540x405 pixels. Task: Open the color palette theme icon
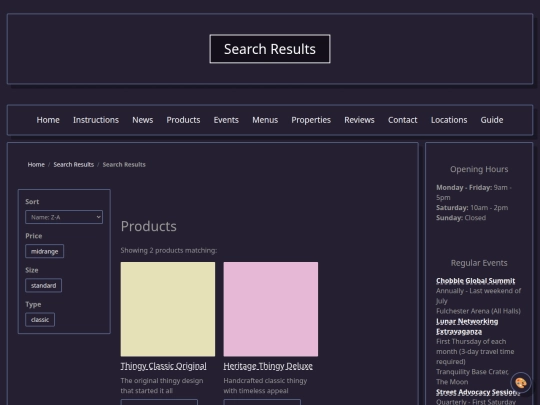click(521, 383)
